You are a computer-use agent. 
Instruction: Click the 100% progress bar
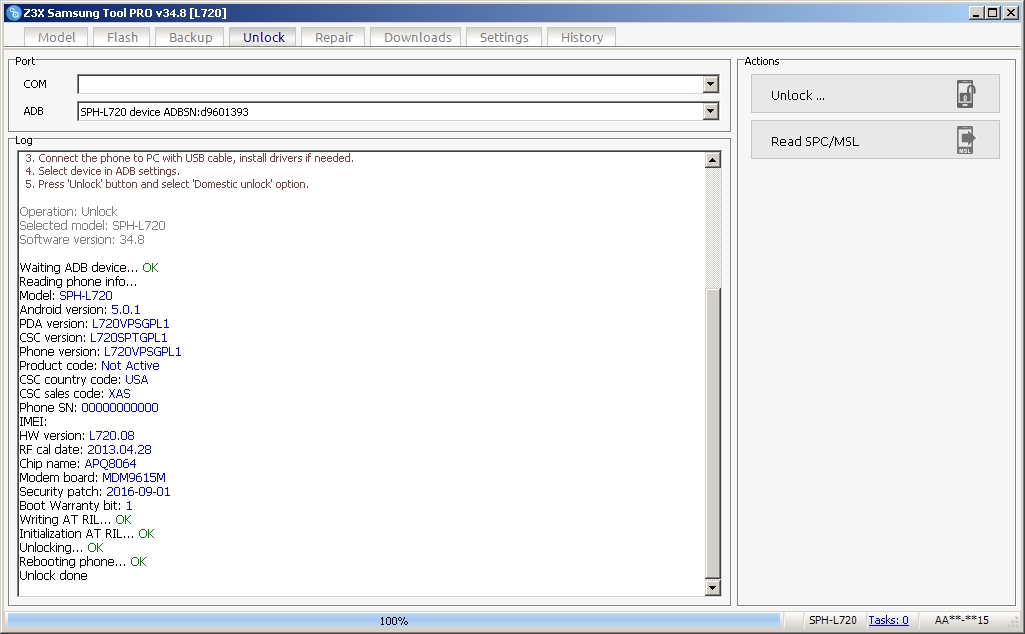coord(394,620)
